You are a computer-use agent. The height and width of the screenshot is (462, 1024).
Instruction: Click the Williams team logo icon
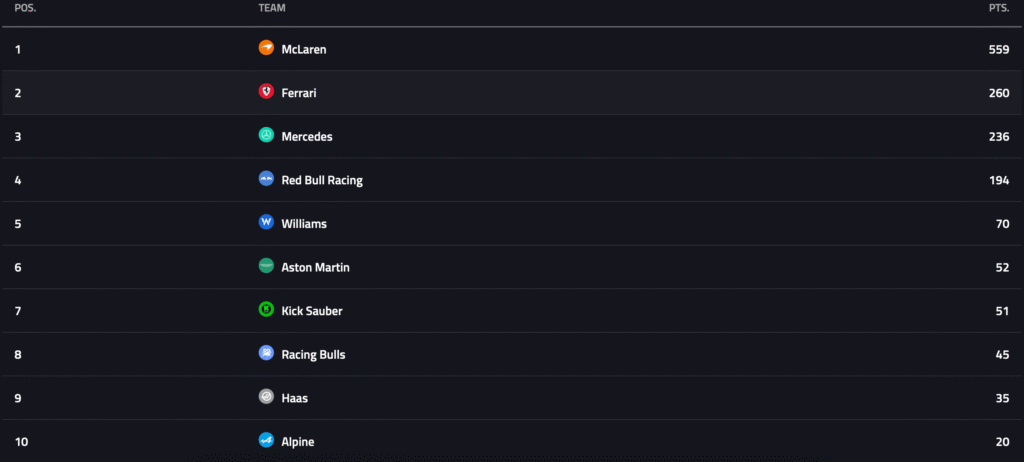point(266,223)
